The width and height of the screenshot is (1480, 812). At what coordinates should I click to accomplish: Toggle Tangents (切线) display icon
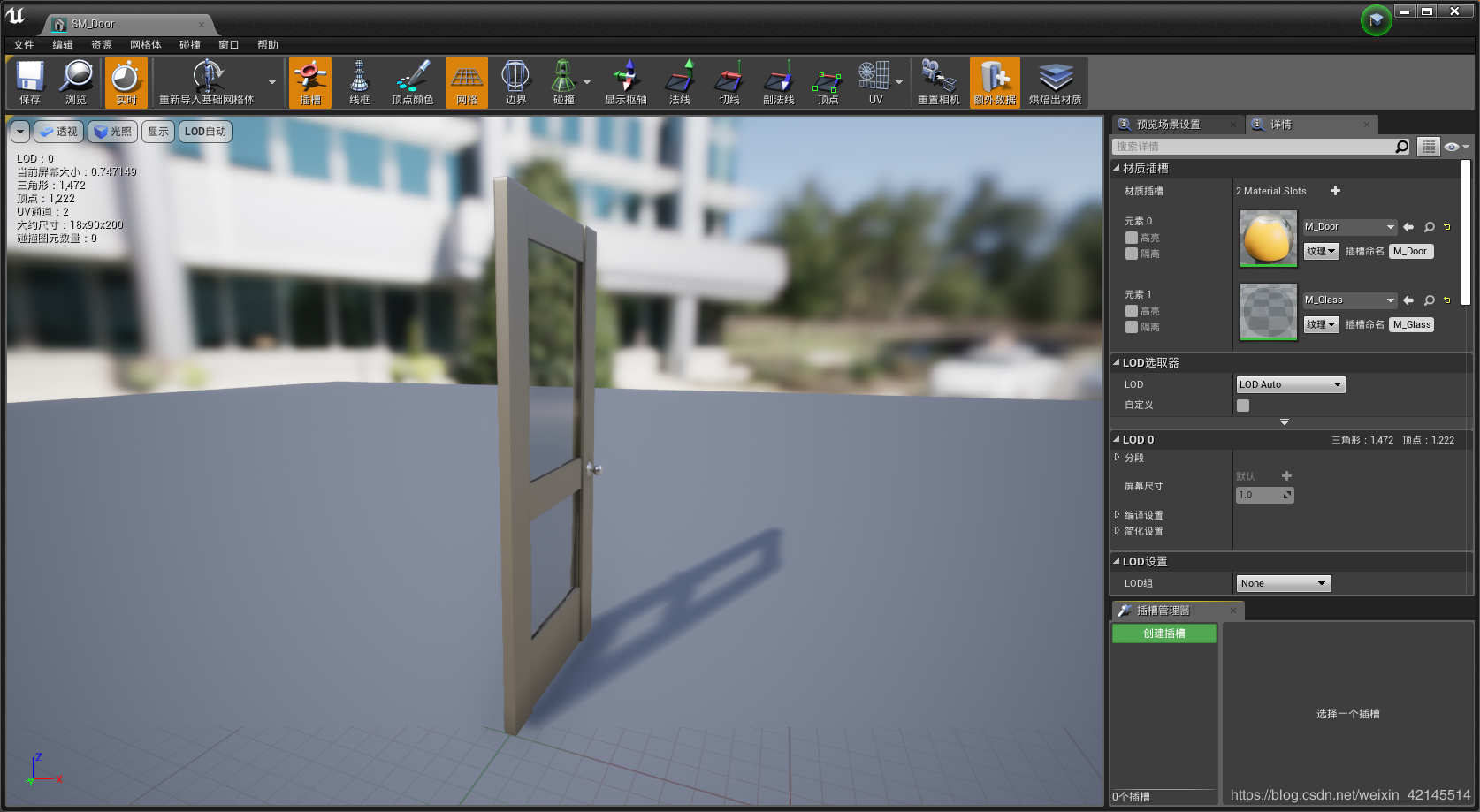[x=729, y=83]
